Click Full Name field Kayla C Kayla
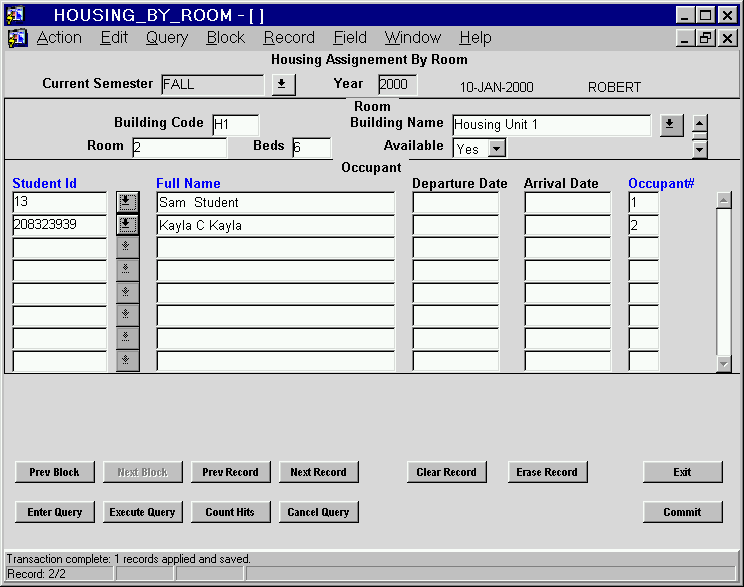Image resolution: width=744 pixels, height=587 pixels. 276,225
